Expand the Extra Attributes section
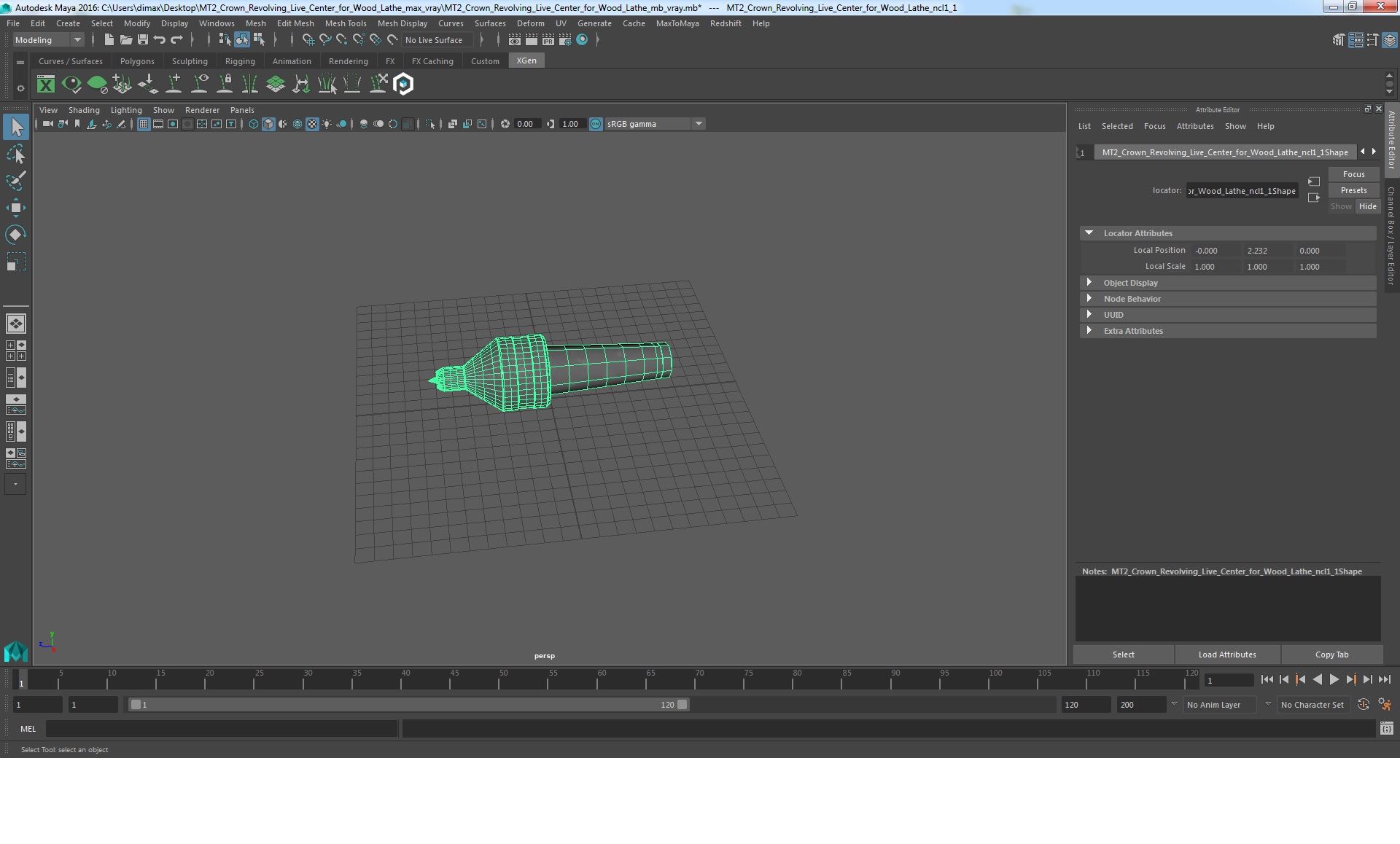 [1089, 331]
